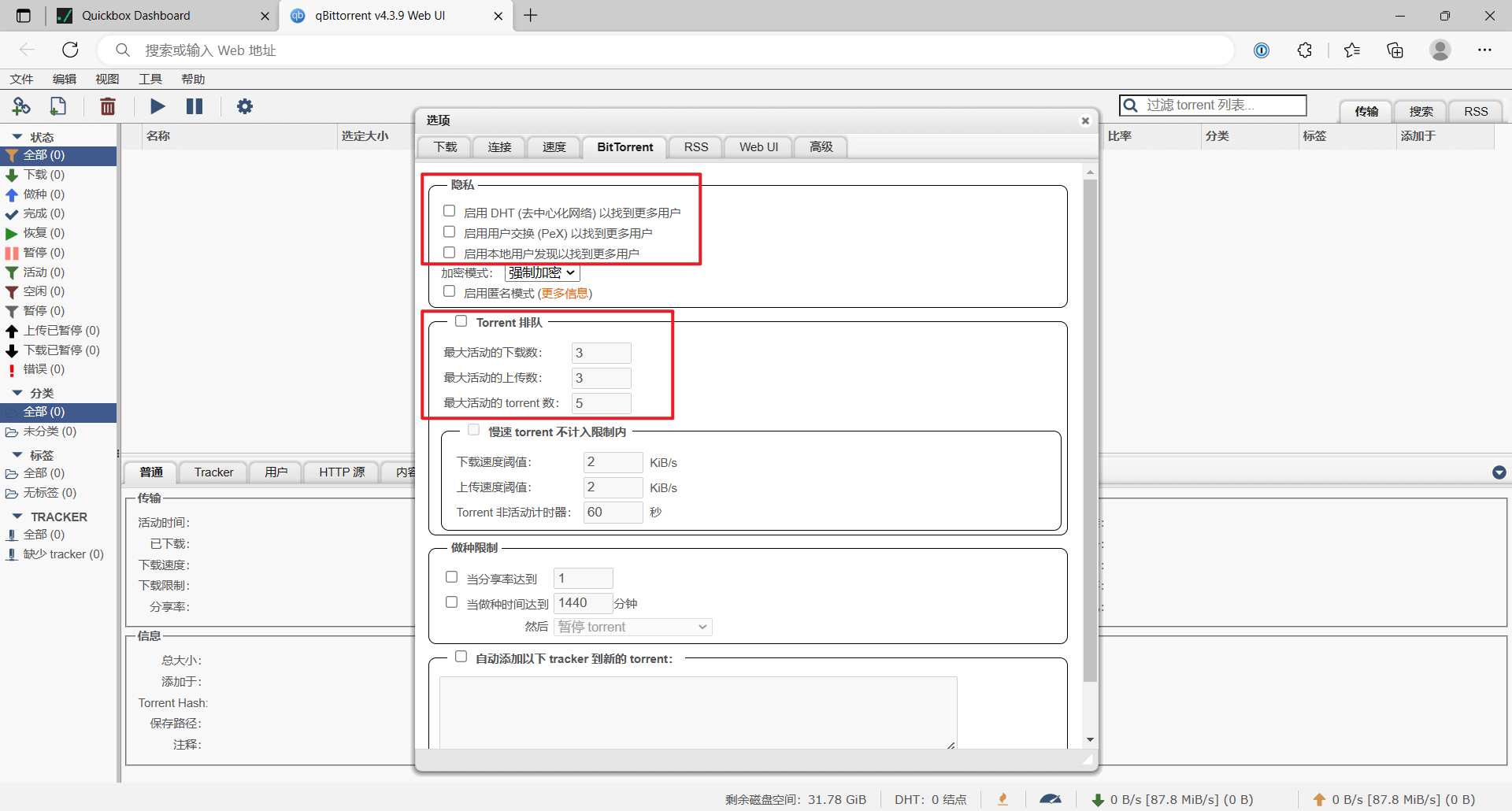
Task: Close the options dialog
Action: click(x=1085, y=120)
